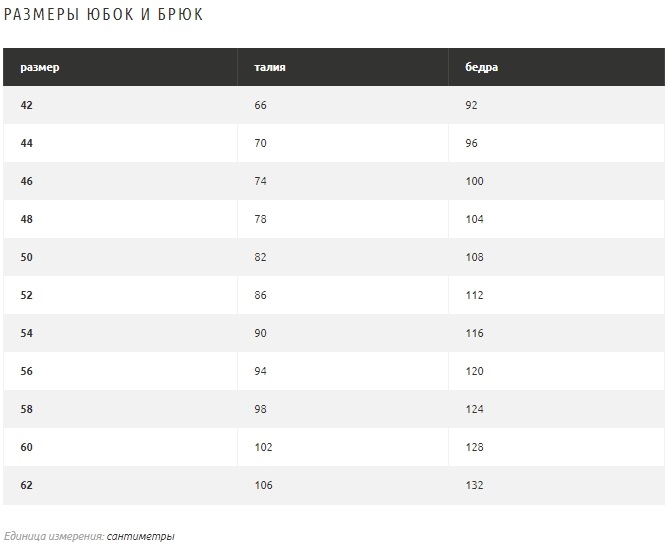Click the 'сантиметры' unit text
The image size is (668, 548).
pos(141,536)
